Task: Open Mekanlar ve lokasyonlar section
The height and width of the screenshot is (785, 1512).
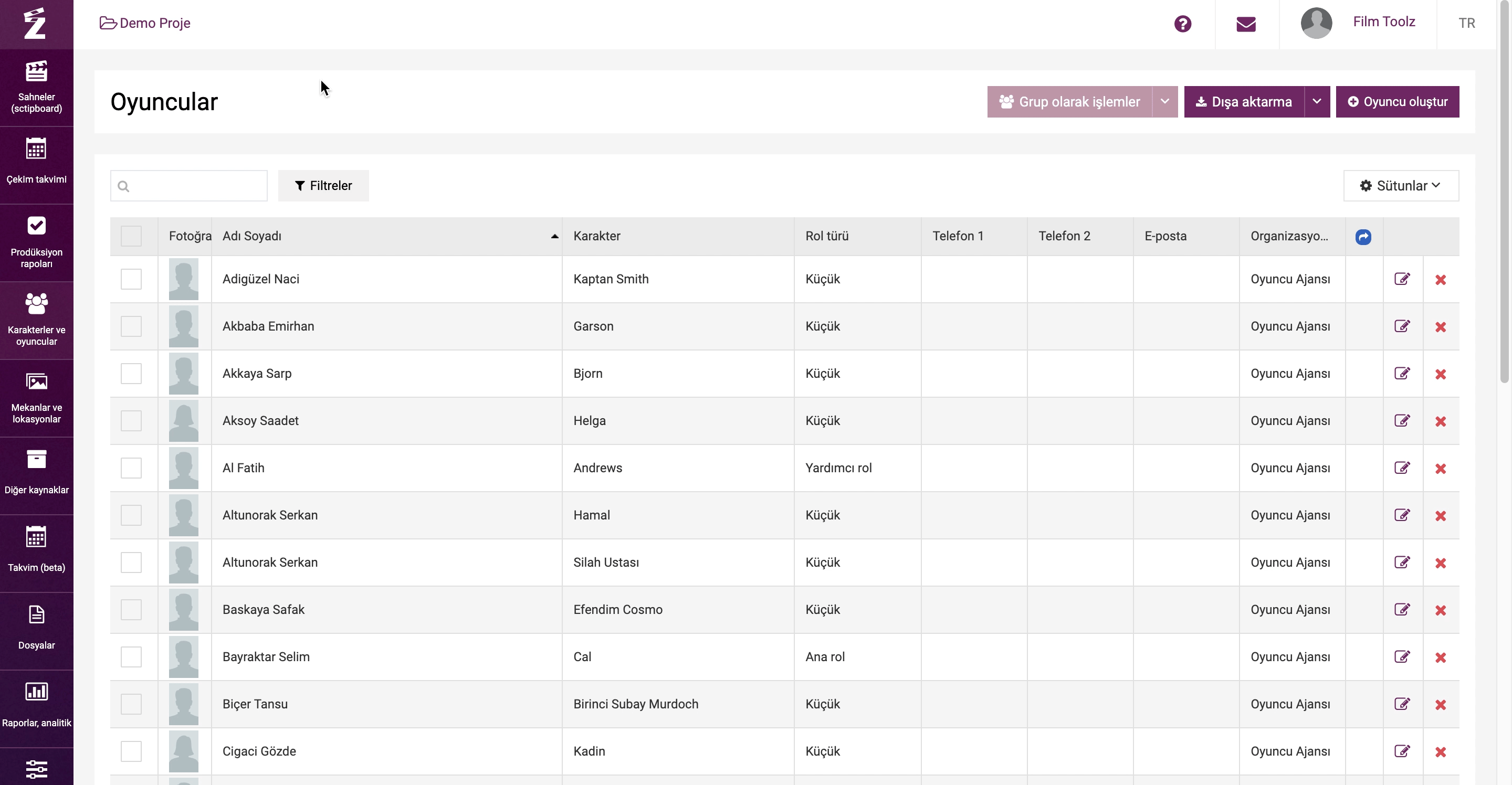Action: (36, 398)
